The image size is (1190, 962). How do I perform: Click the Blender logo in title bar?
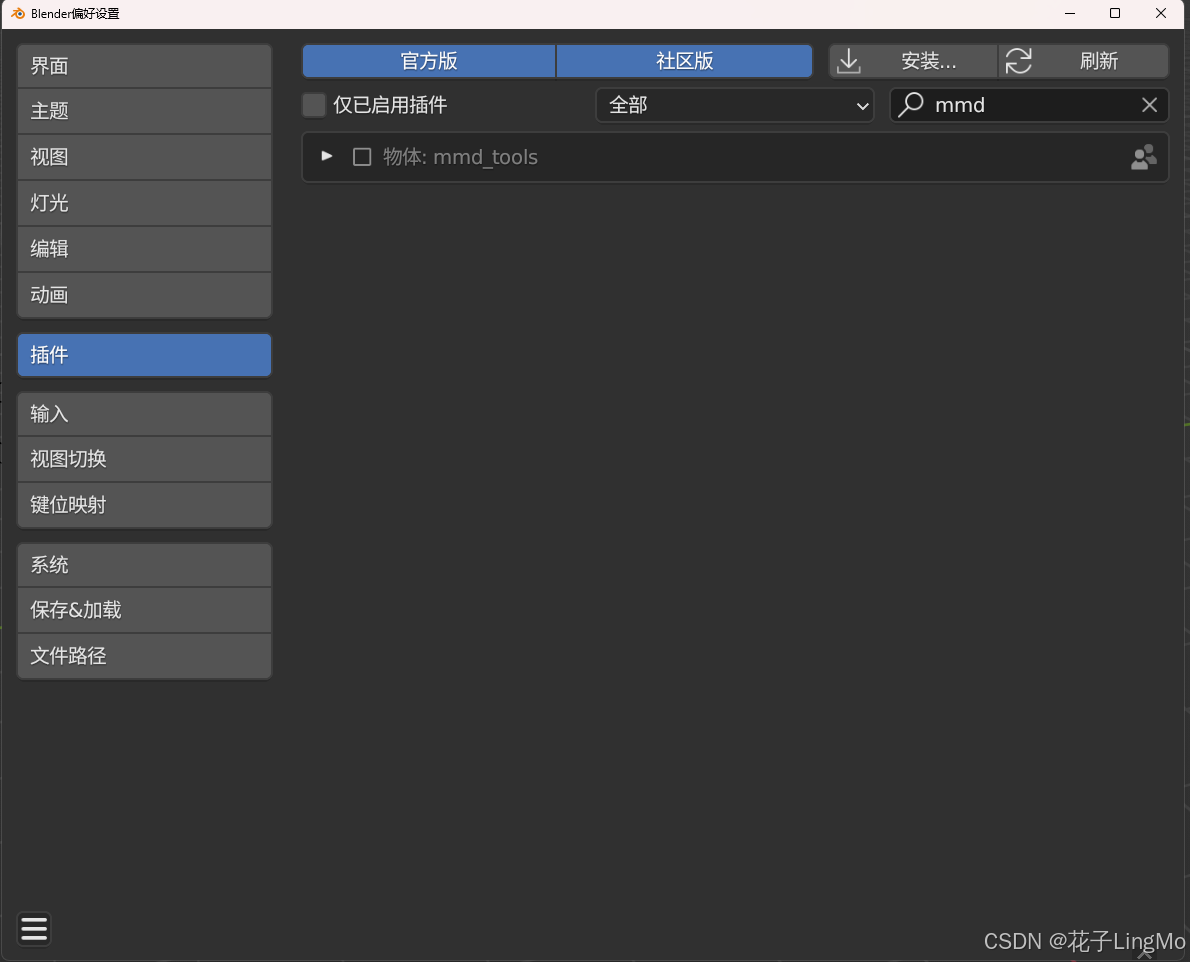17,14
